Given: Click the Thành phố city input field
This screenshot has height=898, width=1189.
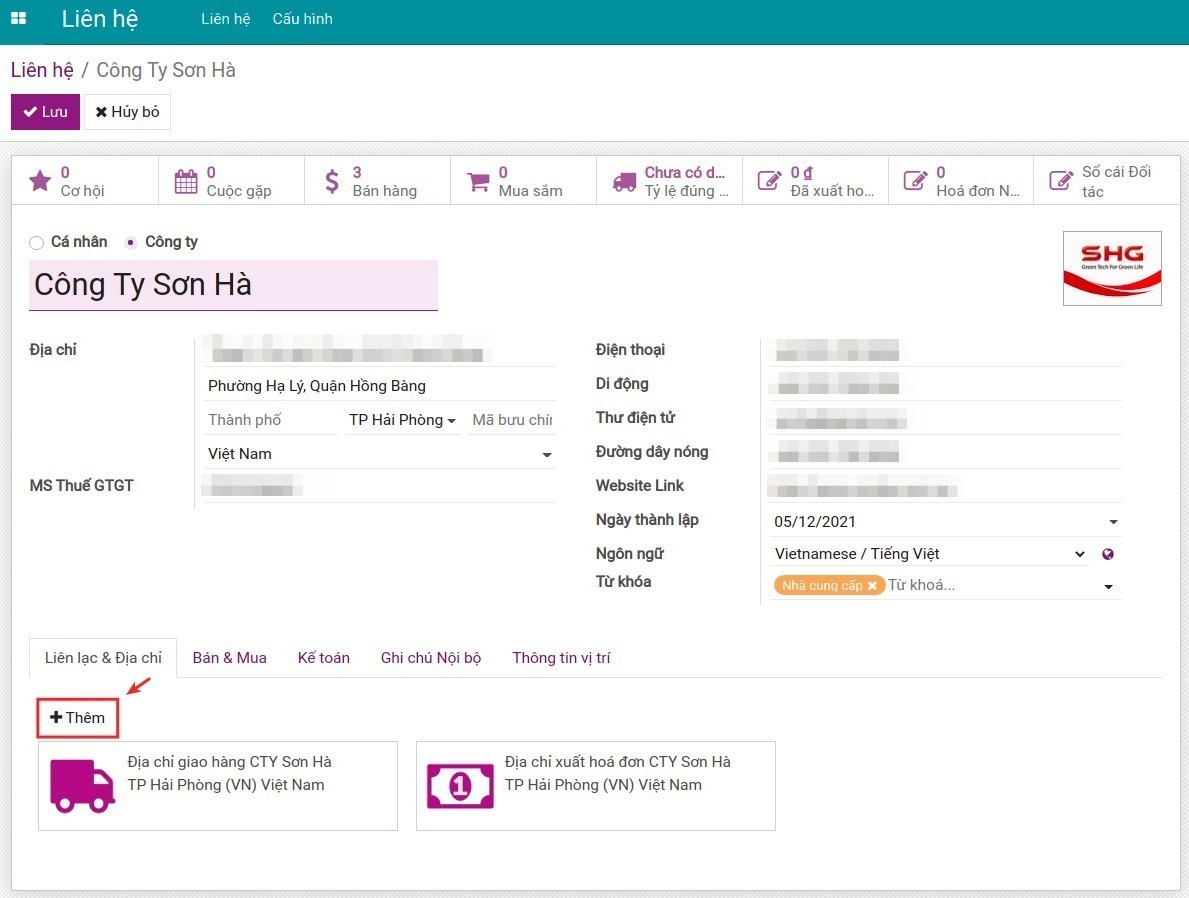Looking at the screenshot, I should point(271,420).
